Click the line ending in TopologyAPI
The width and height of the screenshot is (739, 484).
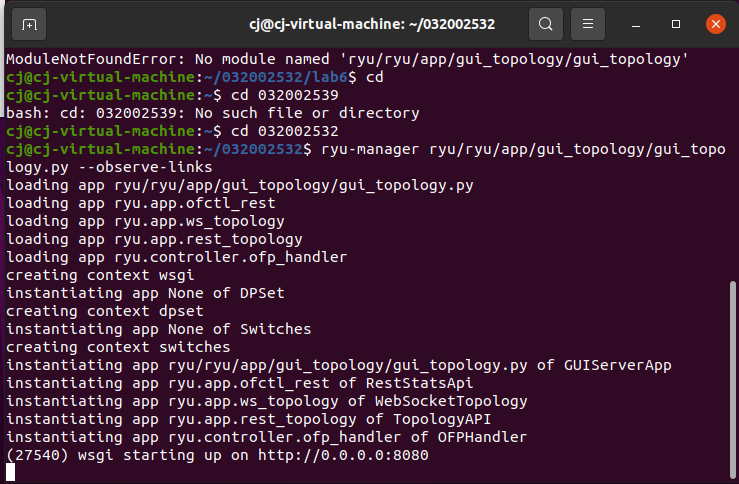click(x=248, y=419)
